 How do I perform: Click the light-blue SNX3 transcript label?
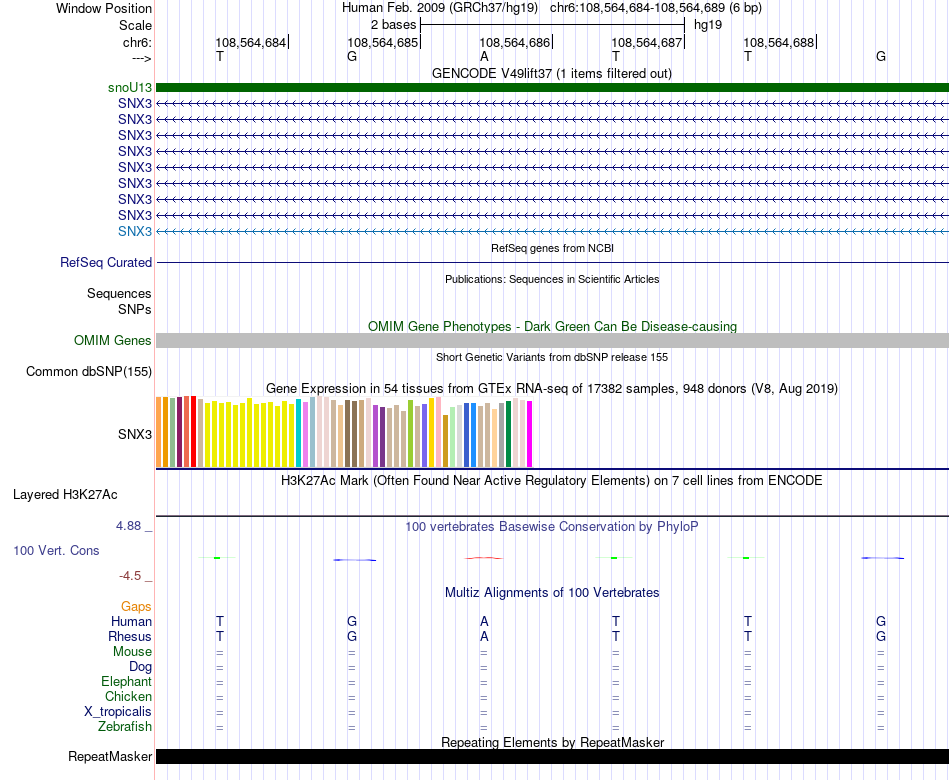pos(135,232)
